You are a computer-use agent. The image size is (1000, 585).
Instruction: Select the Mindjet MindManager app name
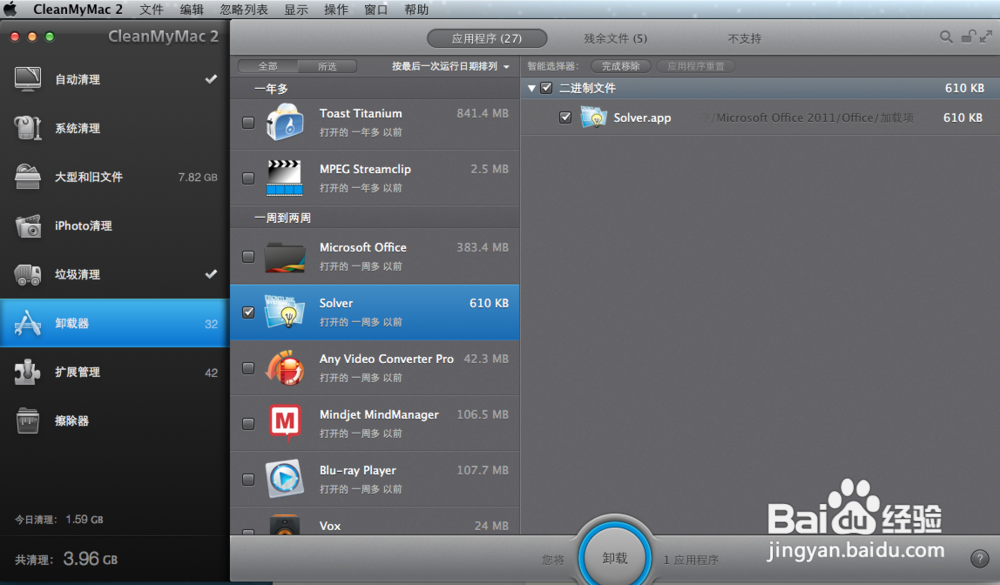(379, 415)
